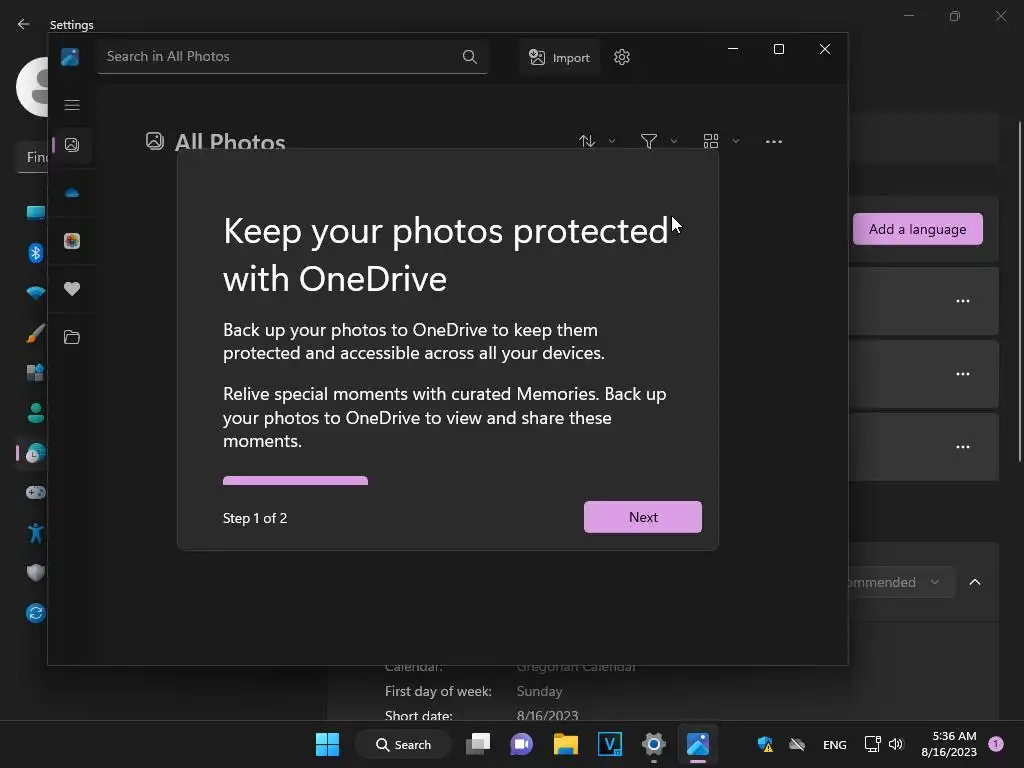Open Personalization in Settings sidebar

[35, 333]
